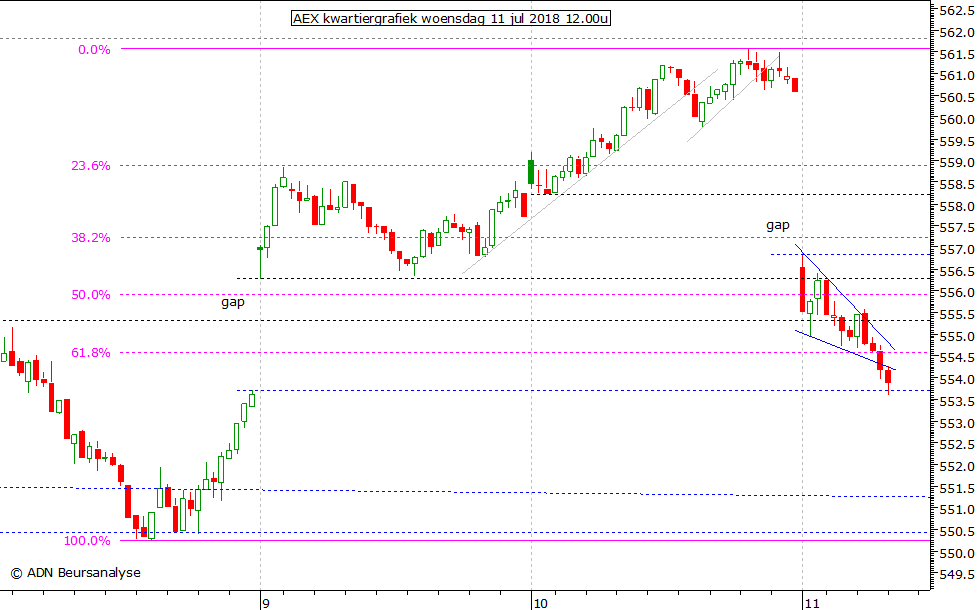Click the price label '551.0' on the axis
Screen dimensions: 978x610
(957, 510)
